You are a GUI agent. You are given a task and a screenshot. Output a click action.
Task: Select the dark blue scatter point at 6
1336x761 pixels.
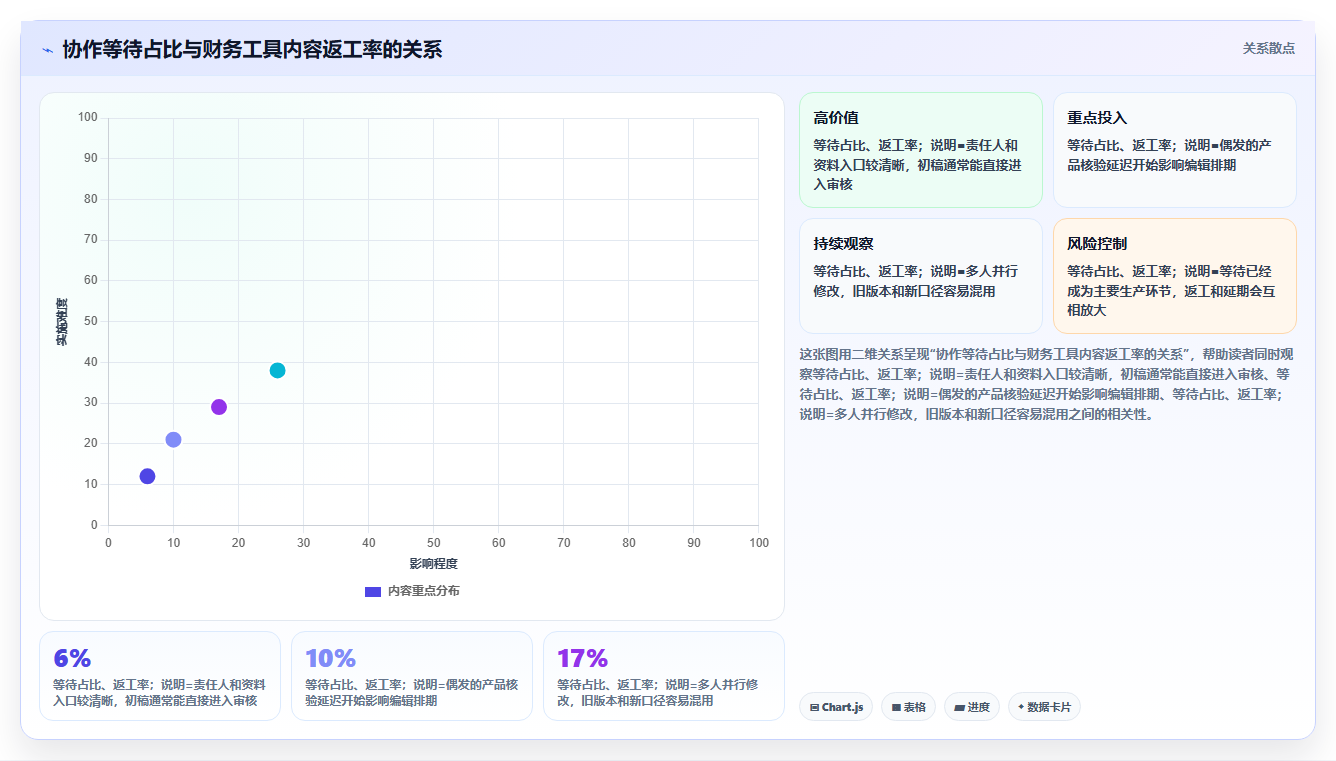click(x=147, y=476)
